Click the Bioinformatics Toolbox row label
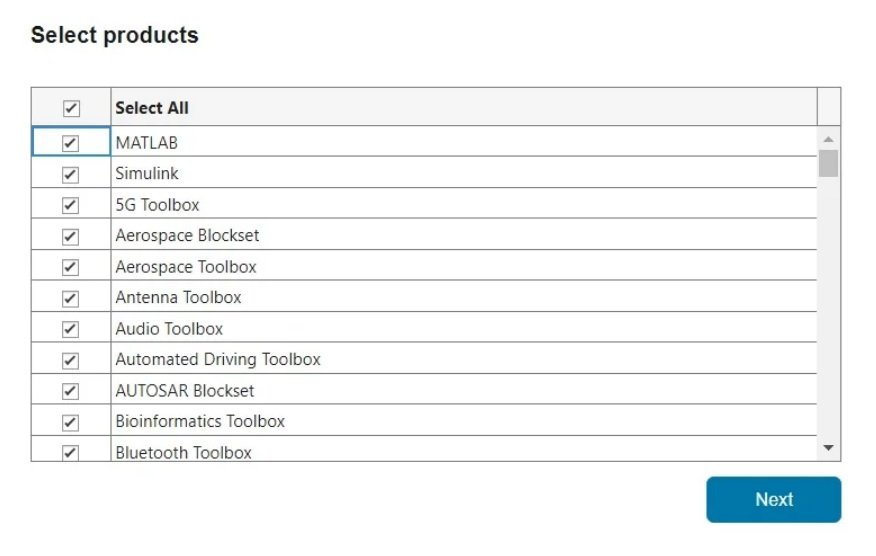This screenshot has width=876, height=556. tap(200, 422)
